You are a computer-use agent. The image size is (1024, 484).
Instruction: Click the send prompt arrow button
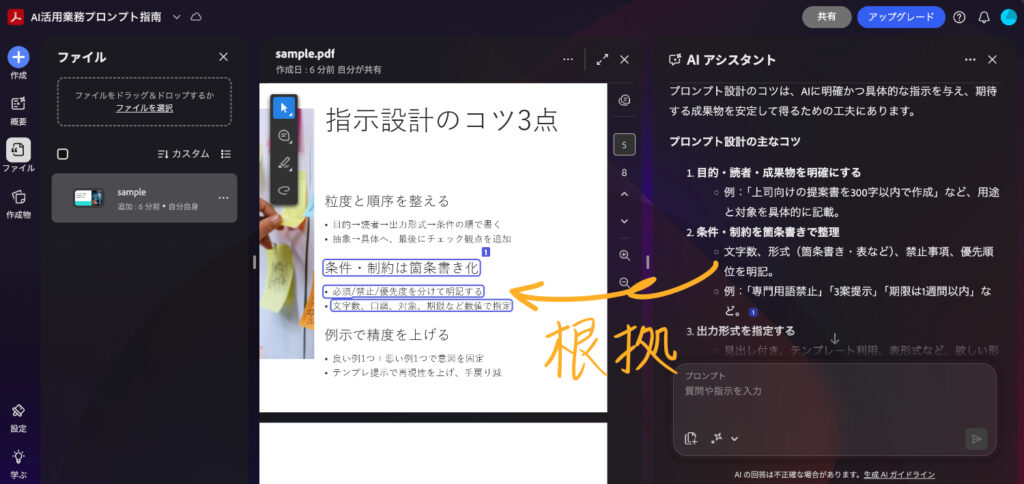(x=976, y=439)
